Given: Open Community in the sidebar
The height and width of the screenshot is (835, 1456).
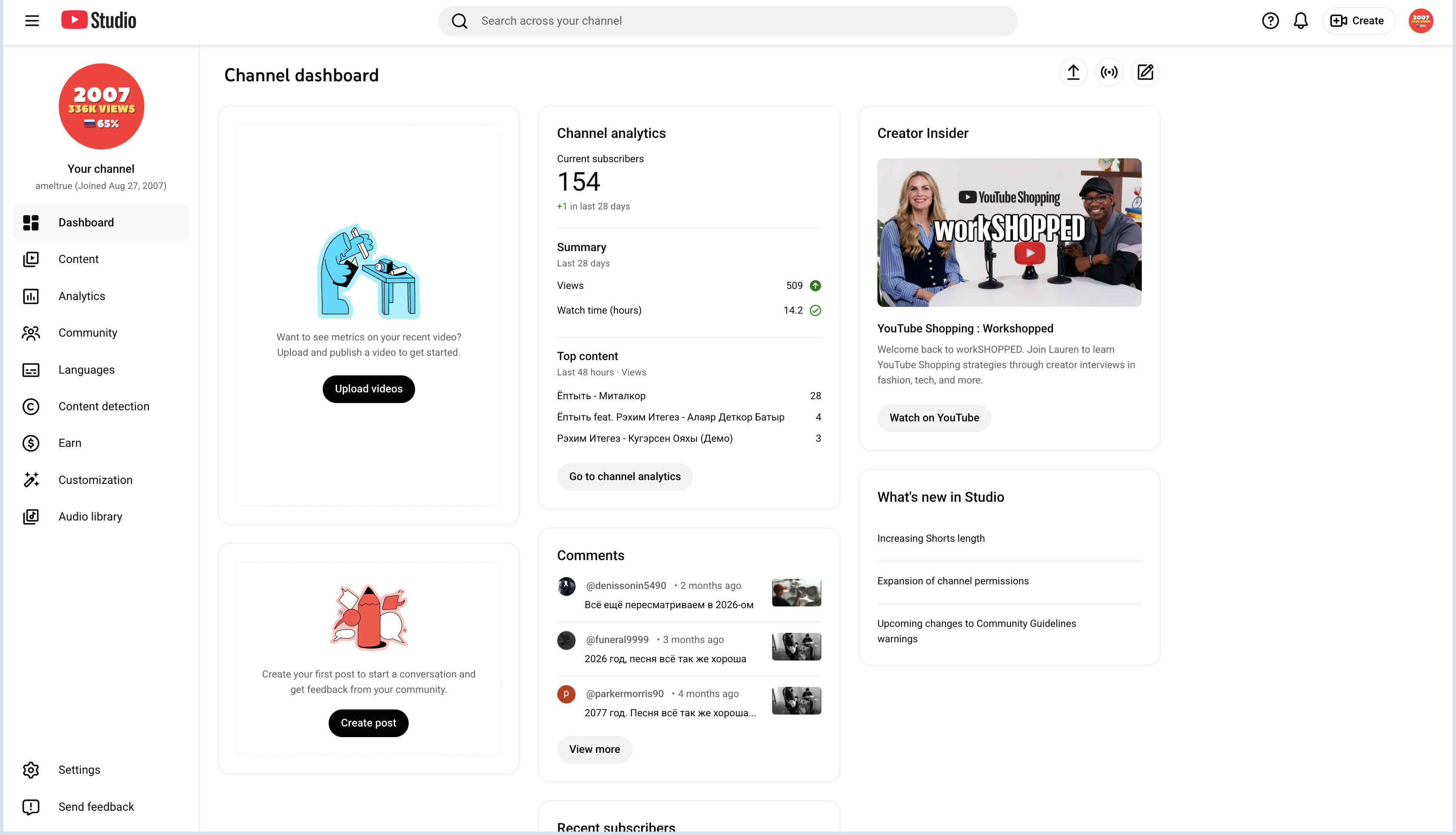Looking at the screenshot, I should (x=101, y=333).
